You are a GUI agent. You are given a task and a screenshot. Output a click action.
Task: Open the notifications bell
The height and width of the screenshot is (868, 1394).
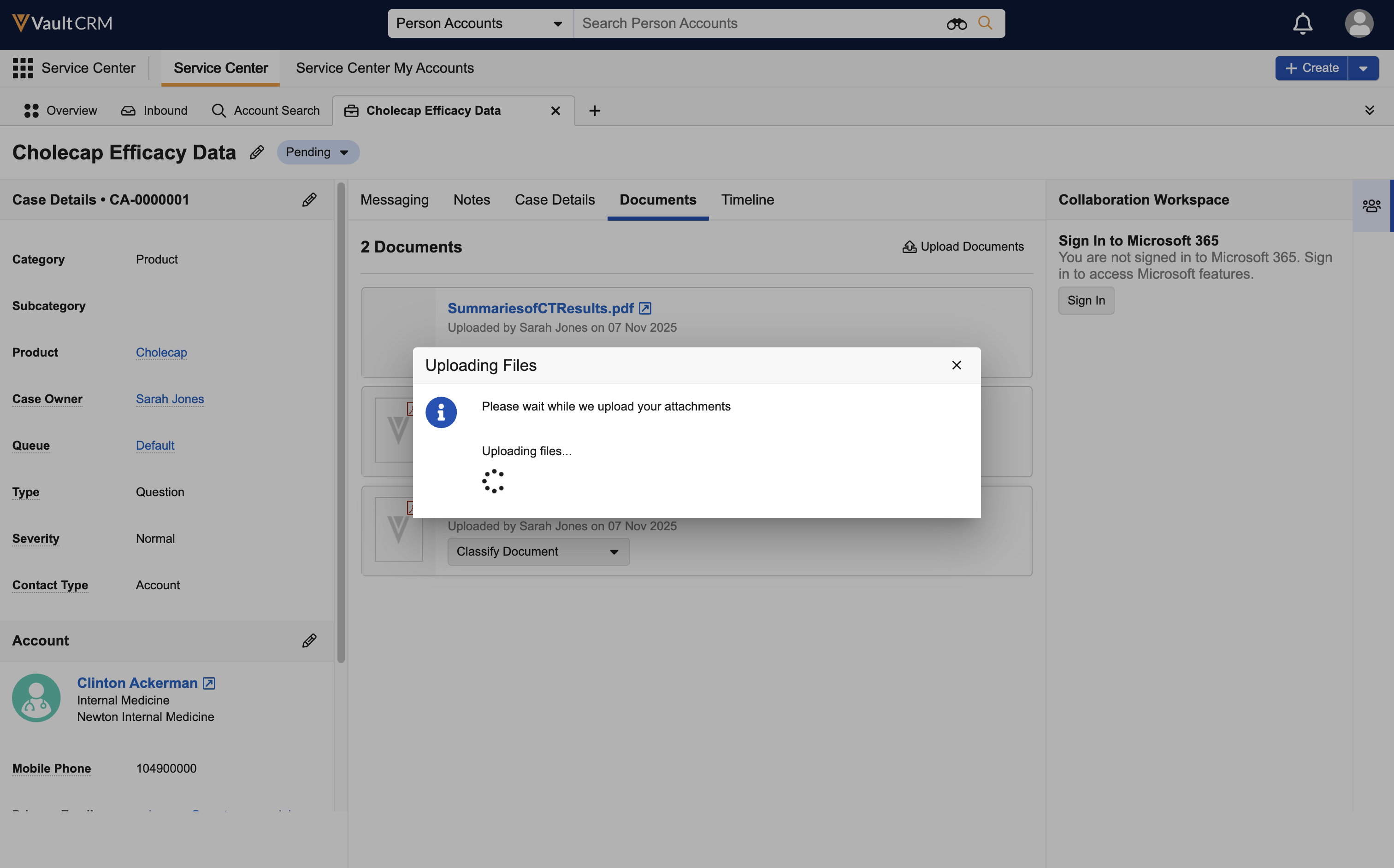(x=1302, y=23)
